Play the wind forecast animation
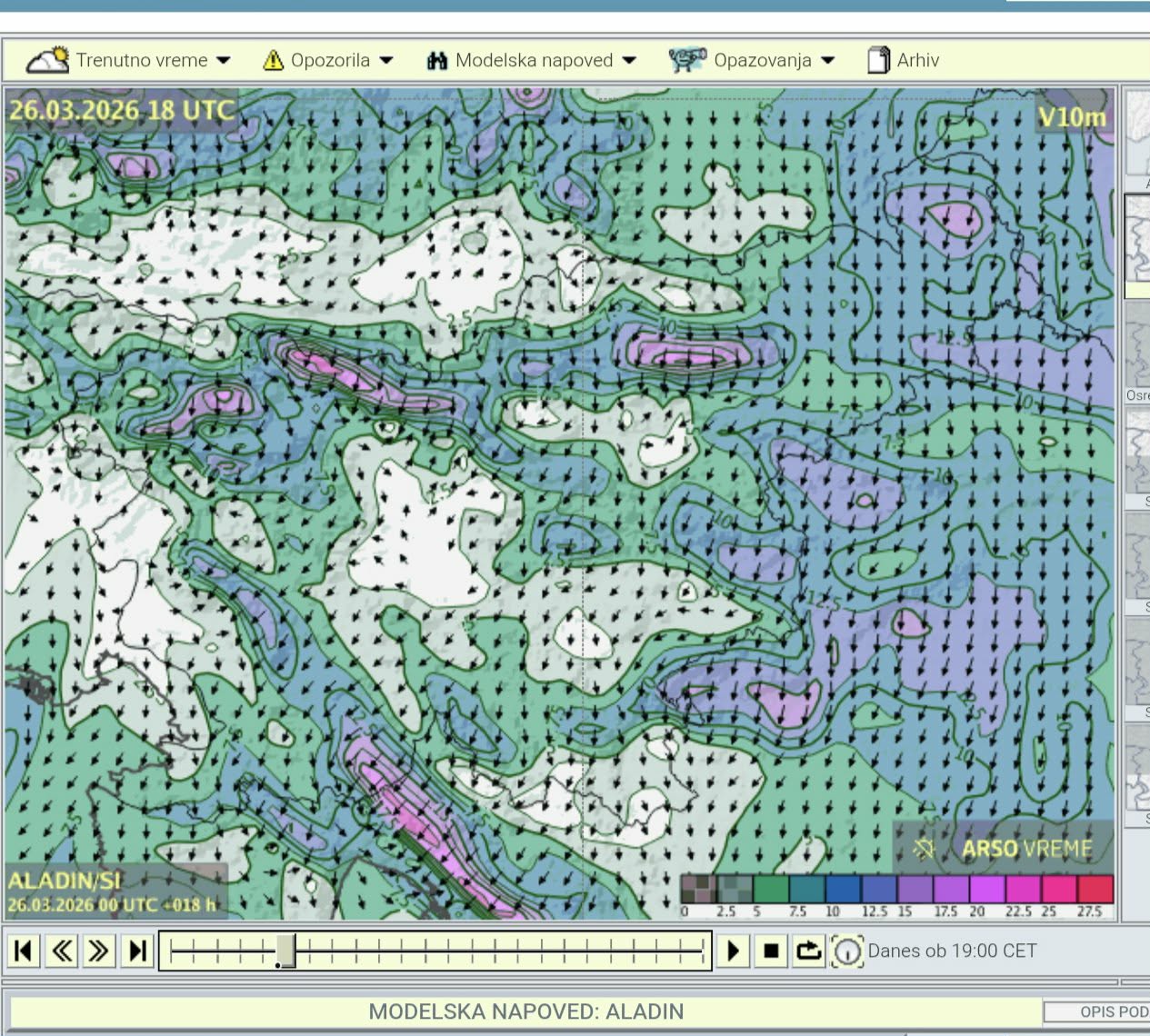Image resolution: width=1150 pixels, height=1036 pixels. [733, 951]
